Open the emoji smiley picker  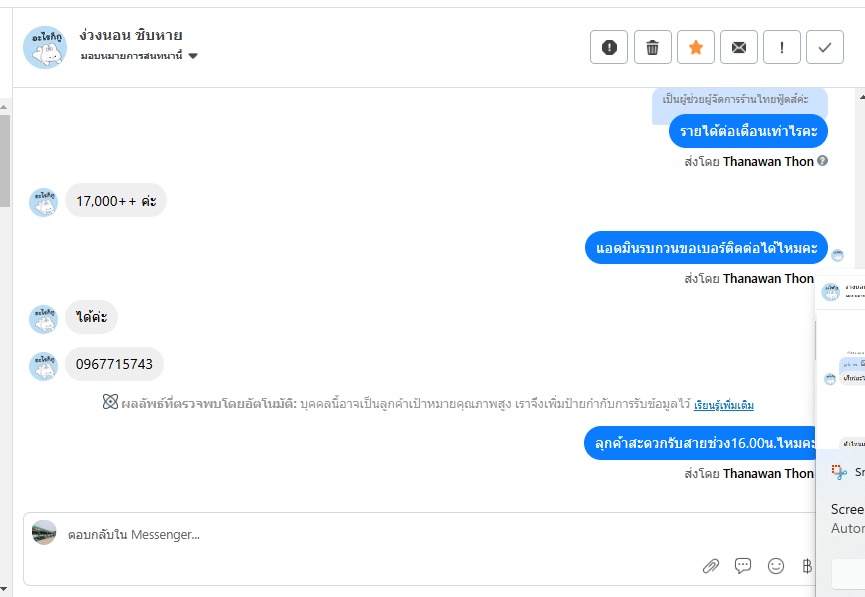776,566
